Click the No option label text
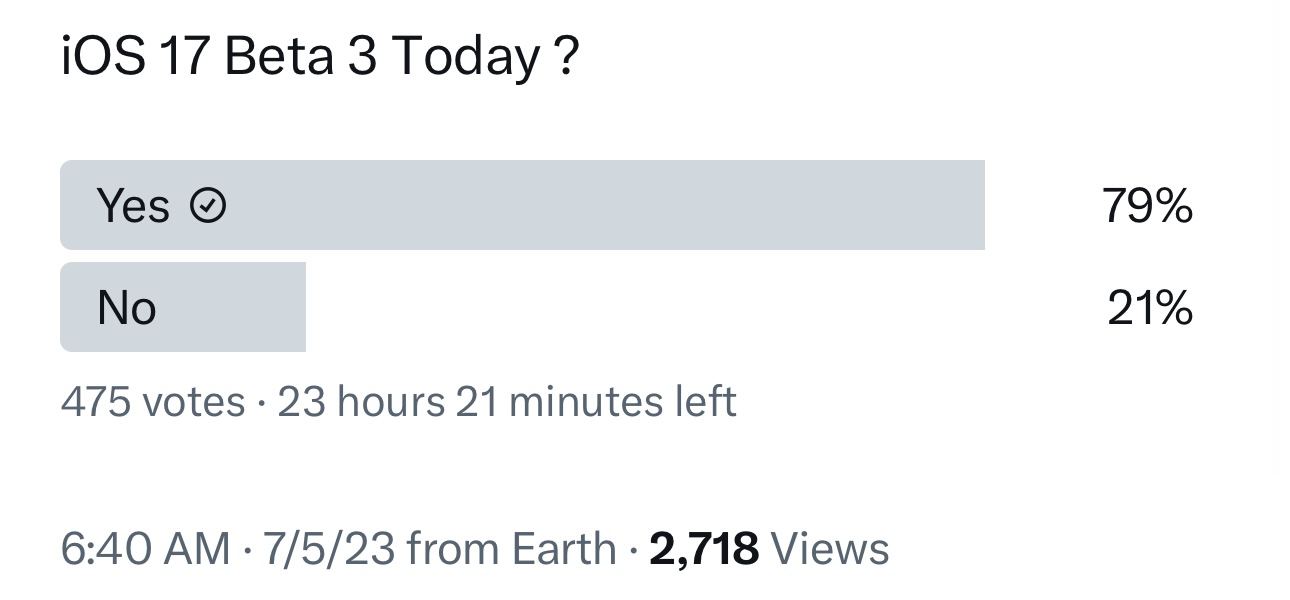This screenshot has width=1290, height=600. [127, 308]
